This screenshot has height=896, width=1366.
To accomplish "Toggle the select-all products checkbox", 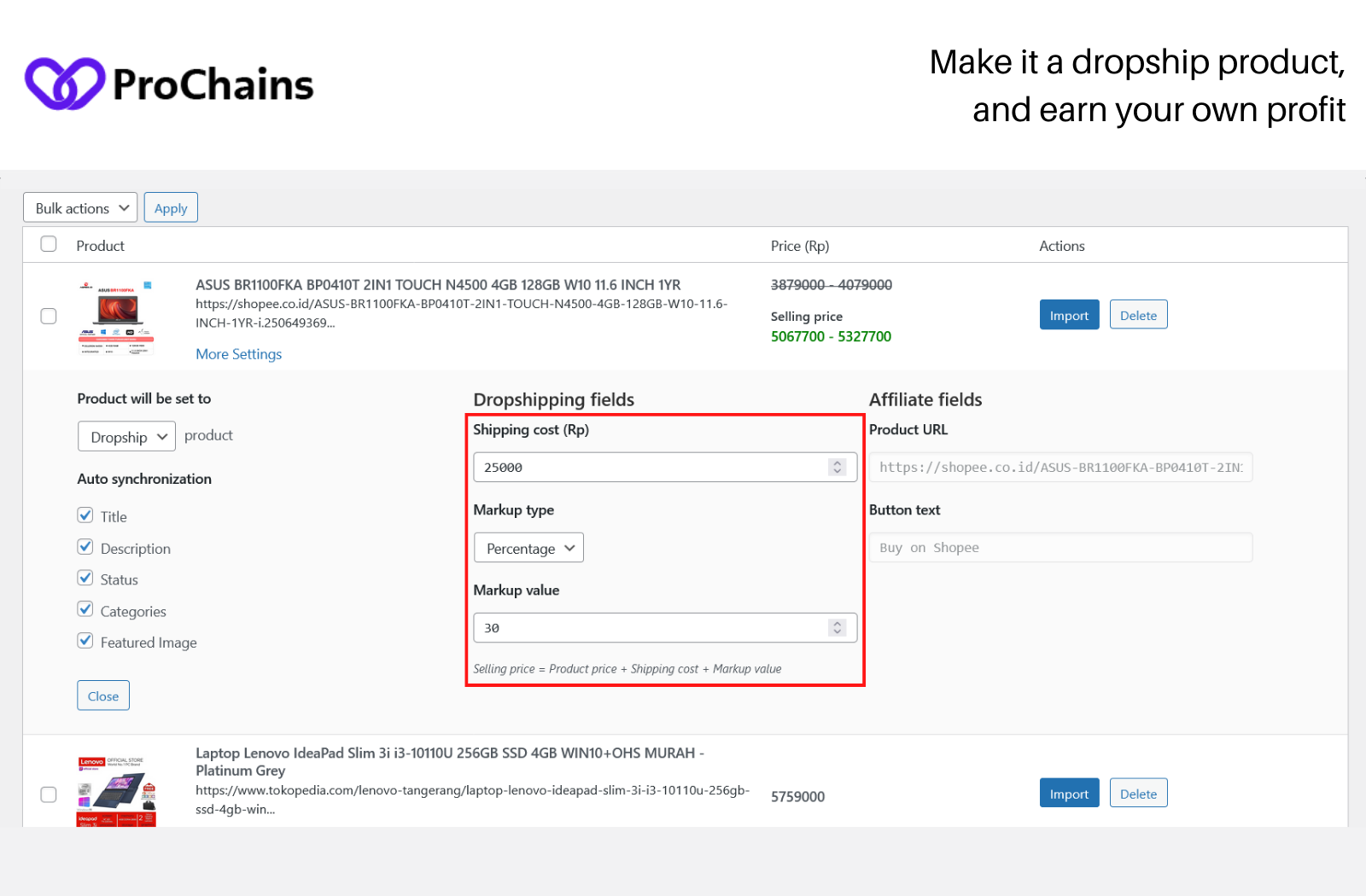I will tap(49, 244).
